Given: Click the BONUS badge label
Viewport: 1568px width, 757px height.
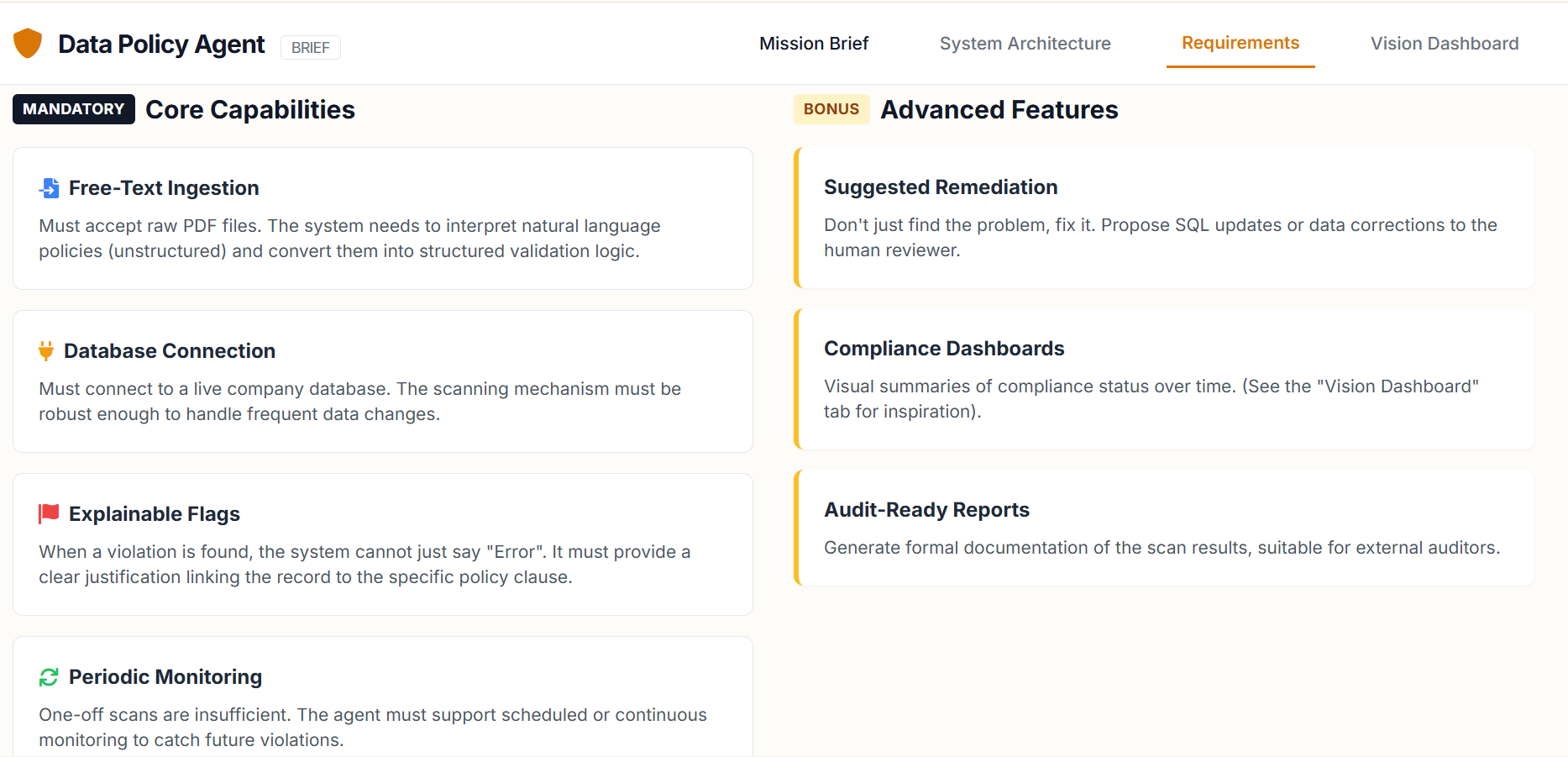Looking at the screenshot, I should pos(831,109).
